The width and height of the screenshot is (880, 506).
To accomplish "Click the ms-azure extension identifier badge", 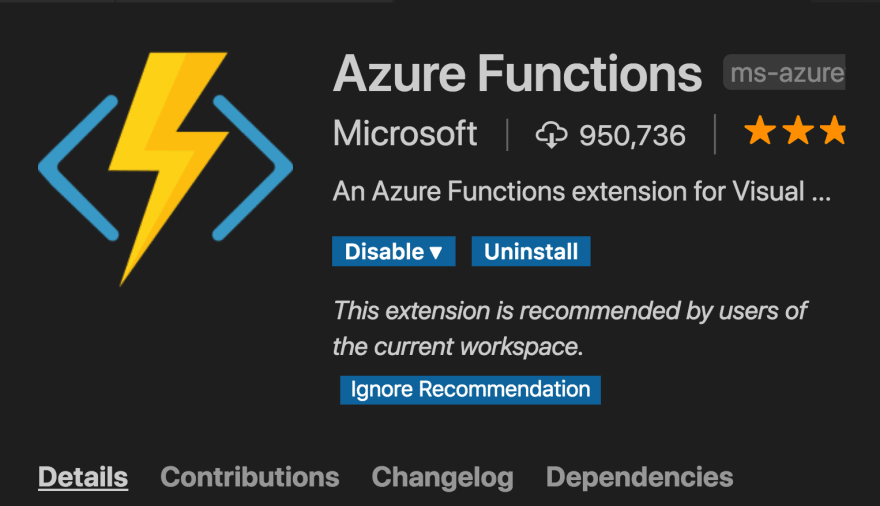I will [784, 72].
